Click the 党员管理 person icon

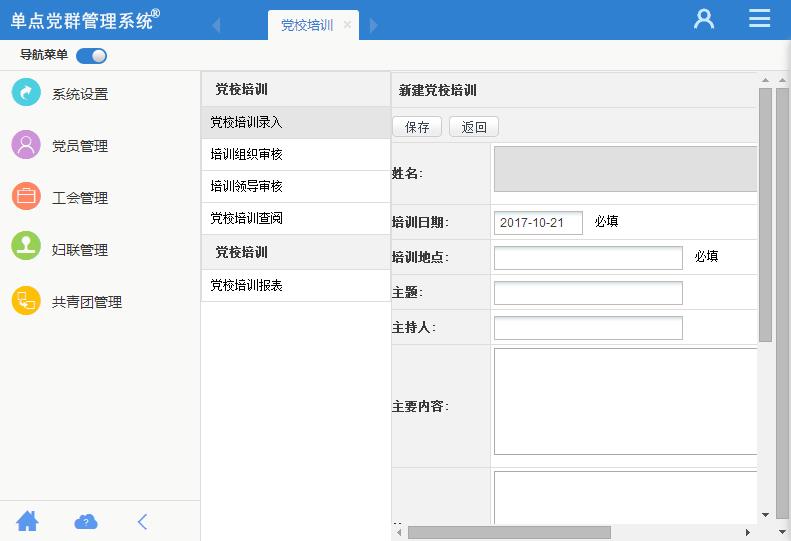(x=26, y=144)
